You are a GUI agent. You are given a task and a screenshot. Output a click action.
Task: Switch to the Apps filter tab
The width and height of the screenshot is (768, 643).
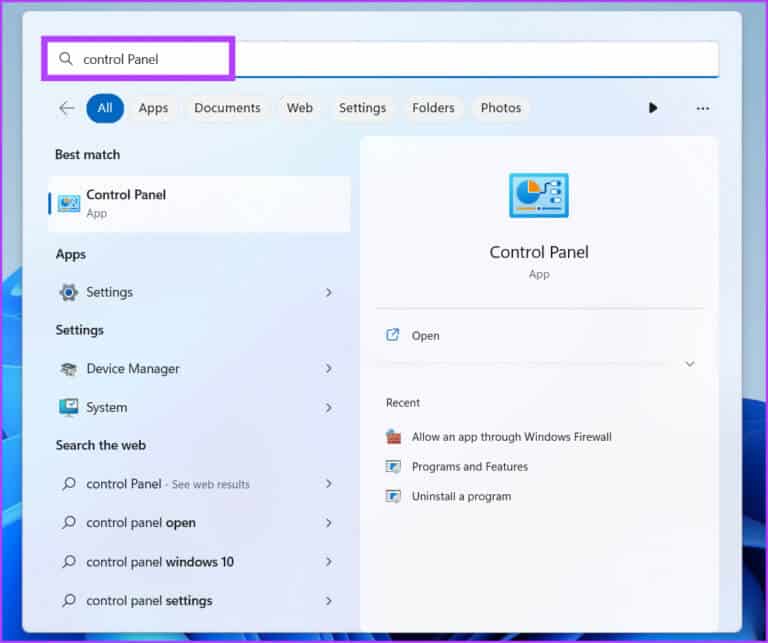[153, 108]
